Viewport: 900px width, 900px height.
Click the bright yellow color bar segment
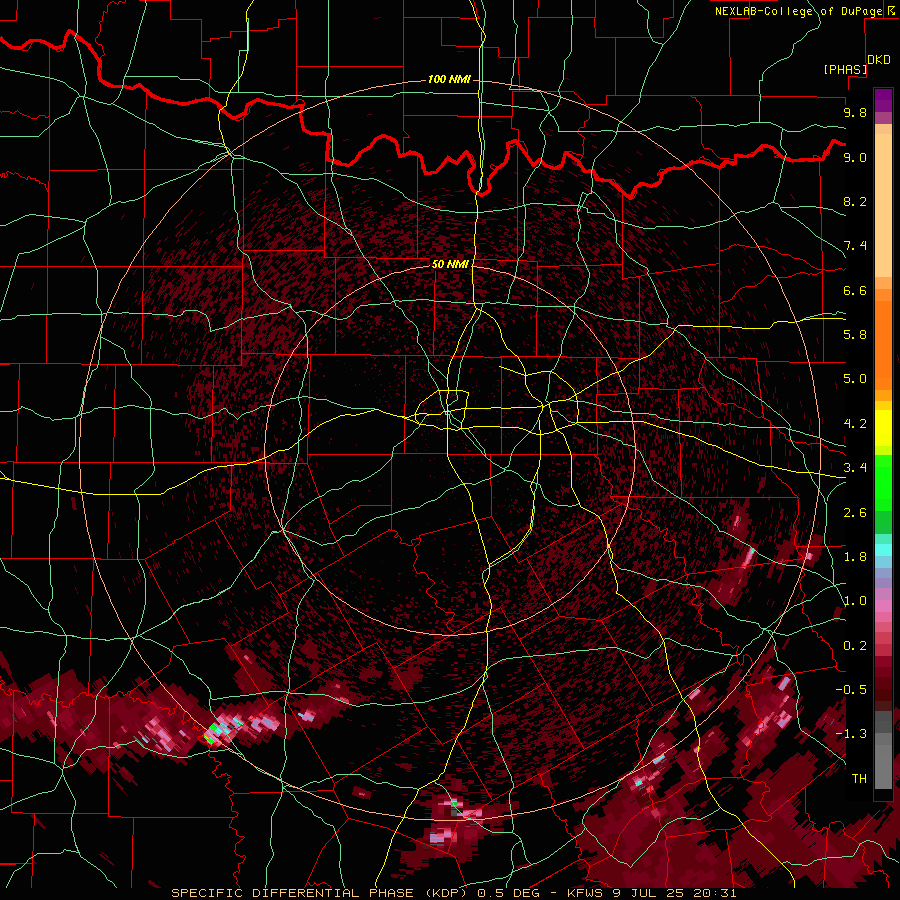click(883, 428)
